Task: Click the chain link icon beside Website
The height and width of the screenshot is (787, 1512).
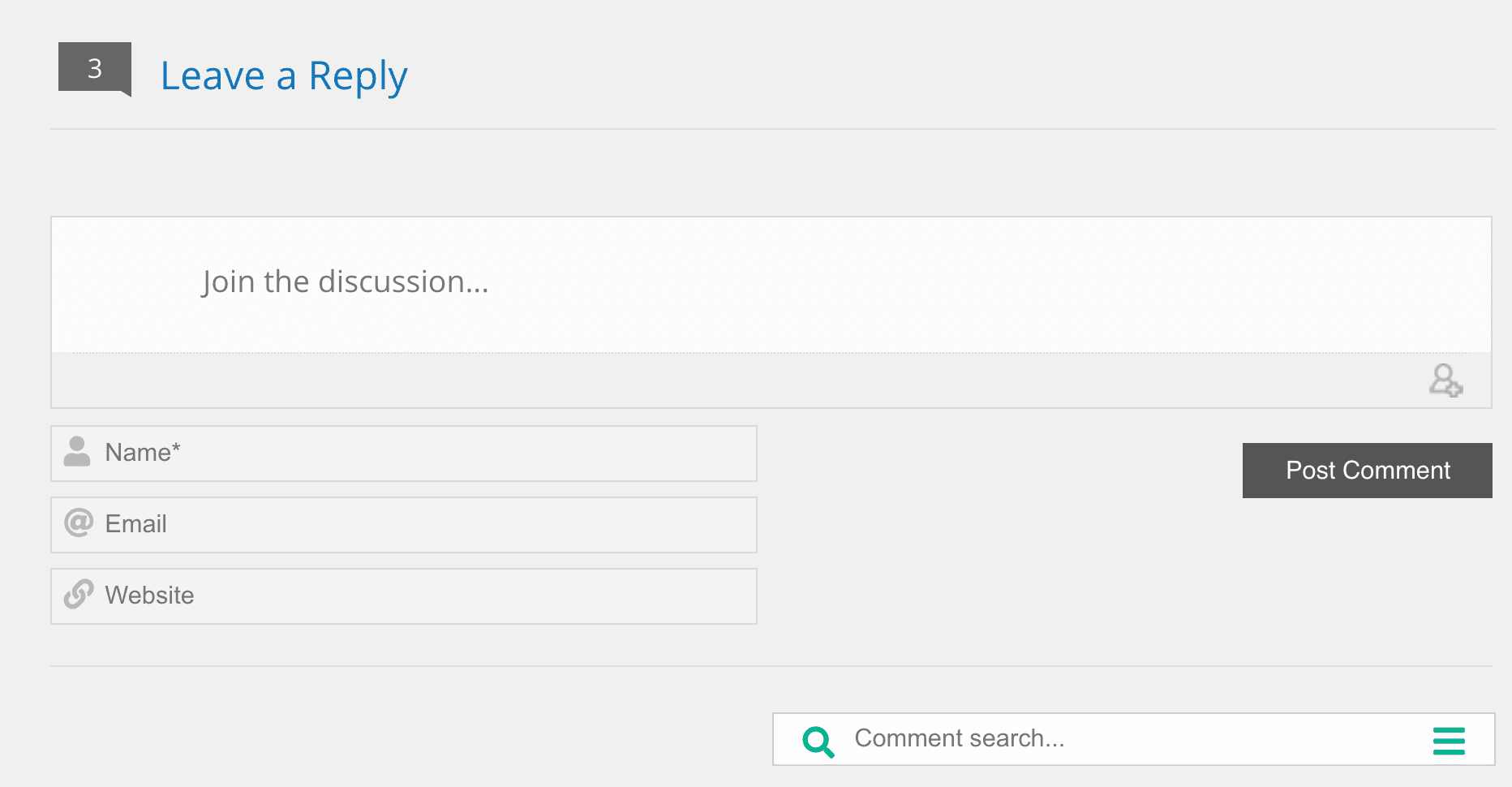Action: [79, 594]
